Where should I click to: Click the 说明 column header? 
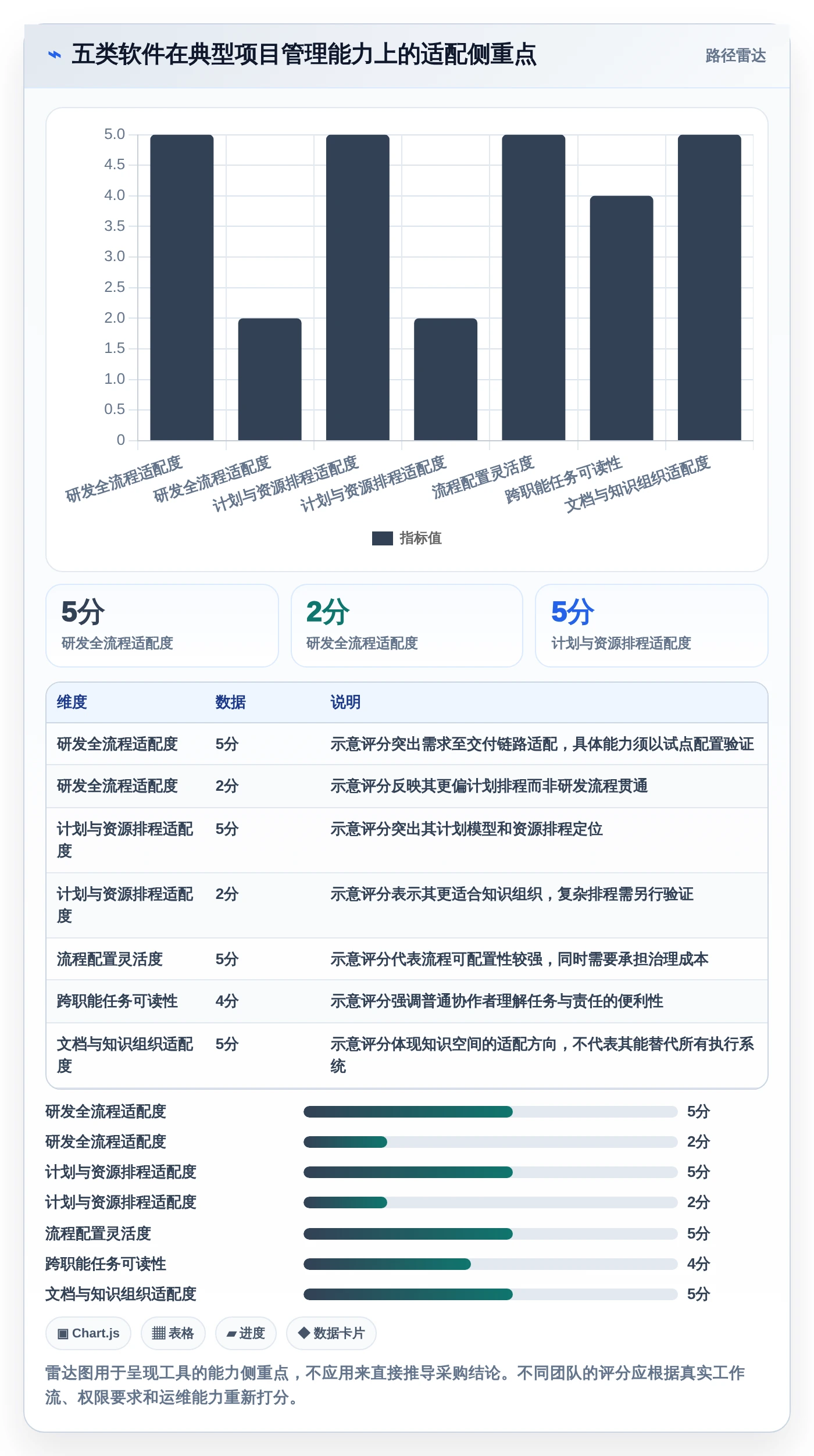(x=346, y=702)
